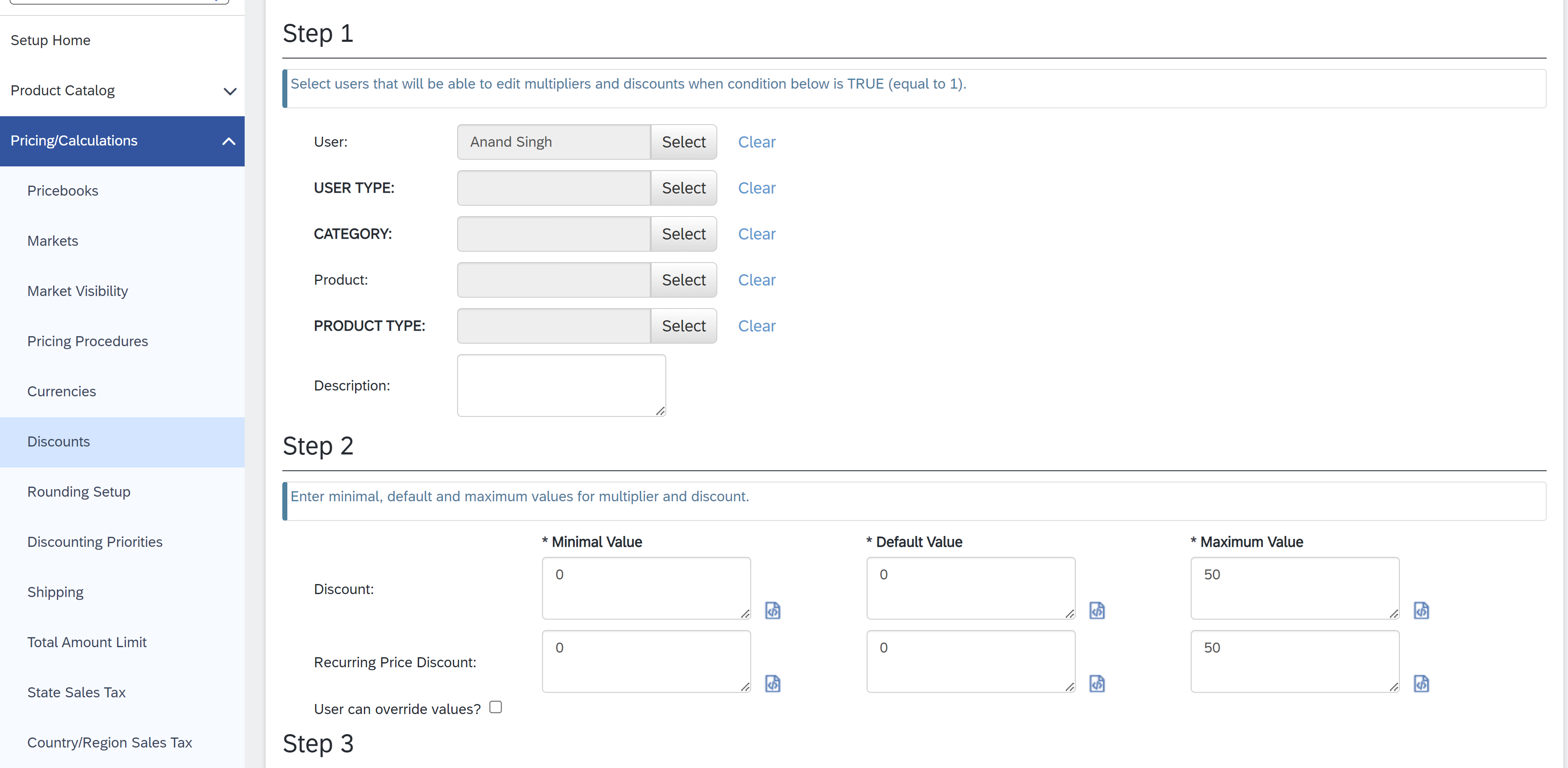
Task: Focus Recurring Price Discount Minimal Value box
Action: [647, 661]
